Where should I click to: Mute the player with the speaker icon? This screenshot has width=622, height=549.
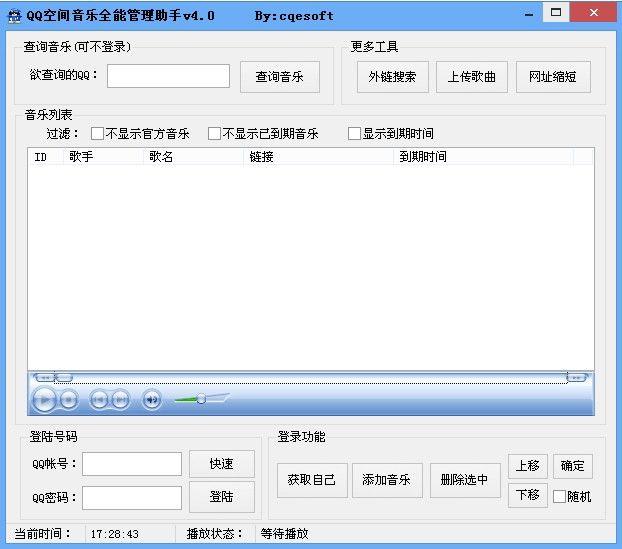pos(152,399)
